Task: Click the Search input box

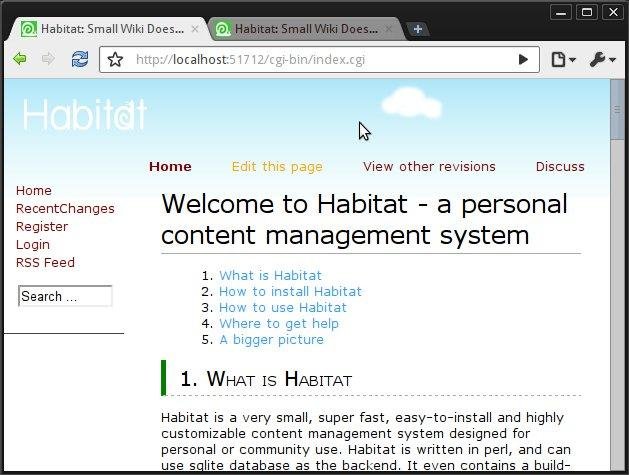Action: click(65, 296)
